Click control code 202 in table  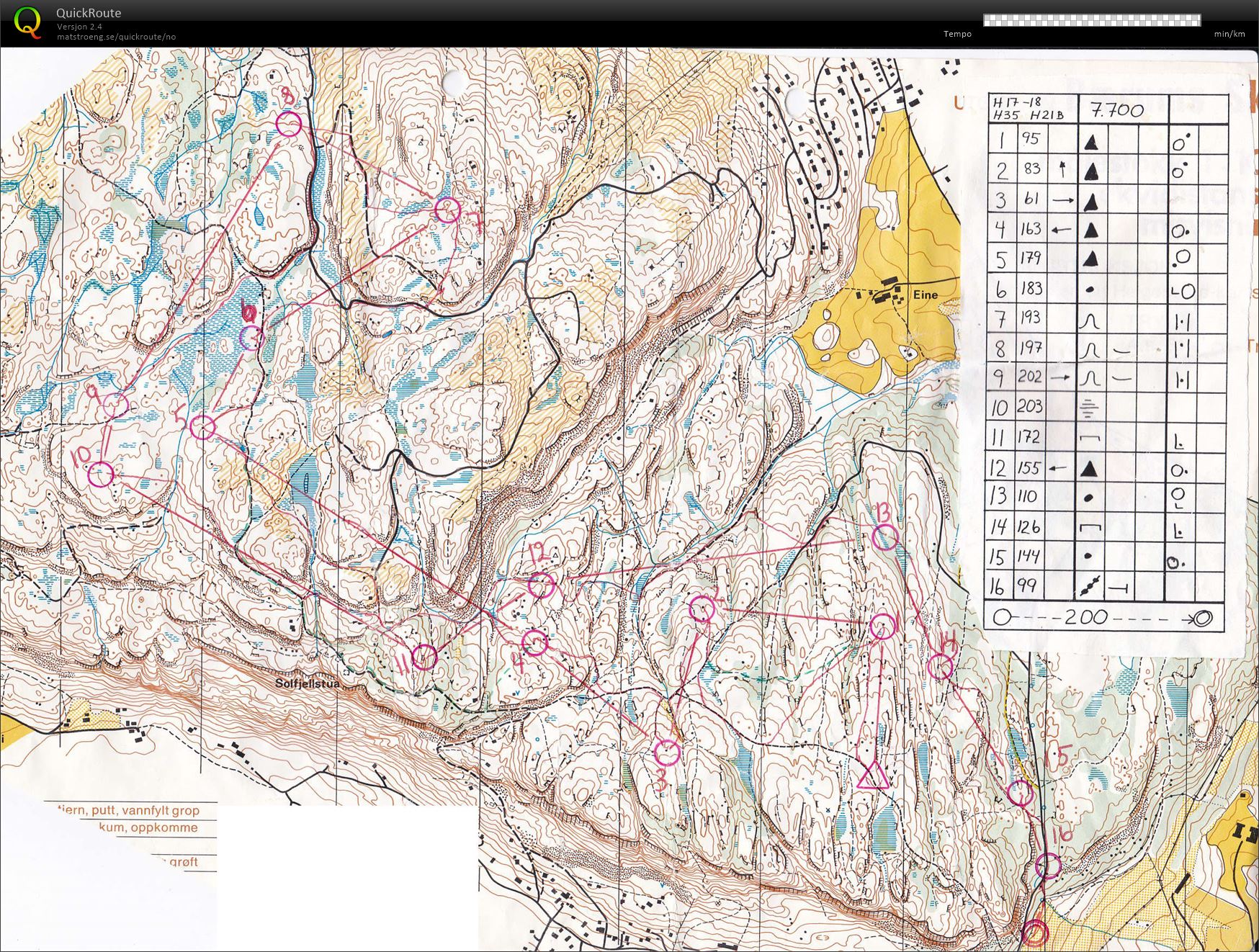click(x=1030, y=377)
